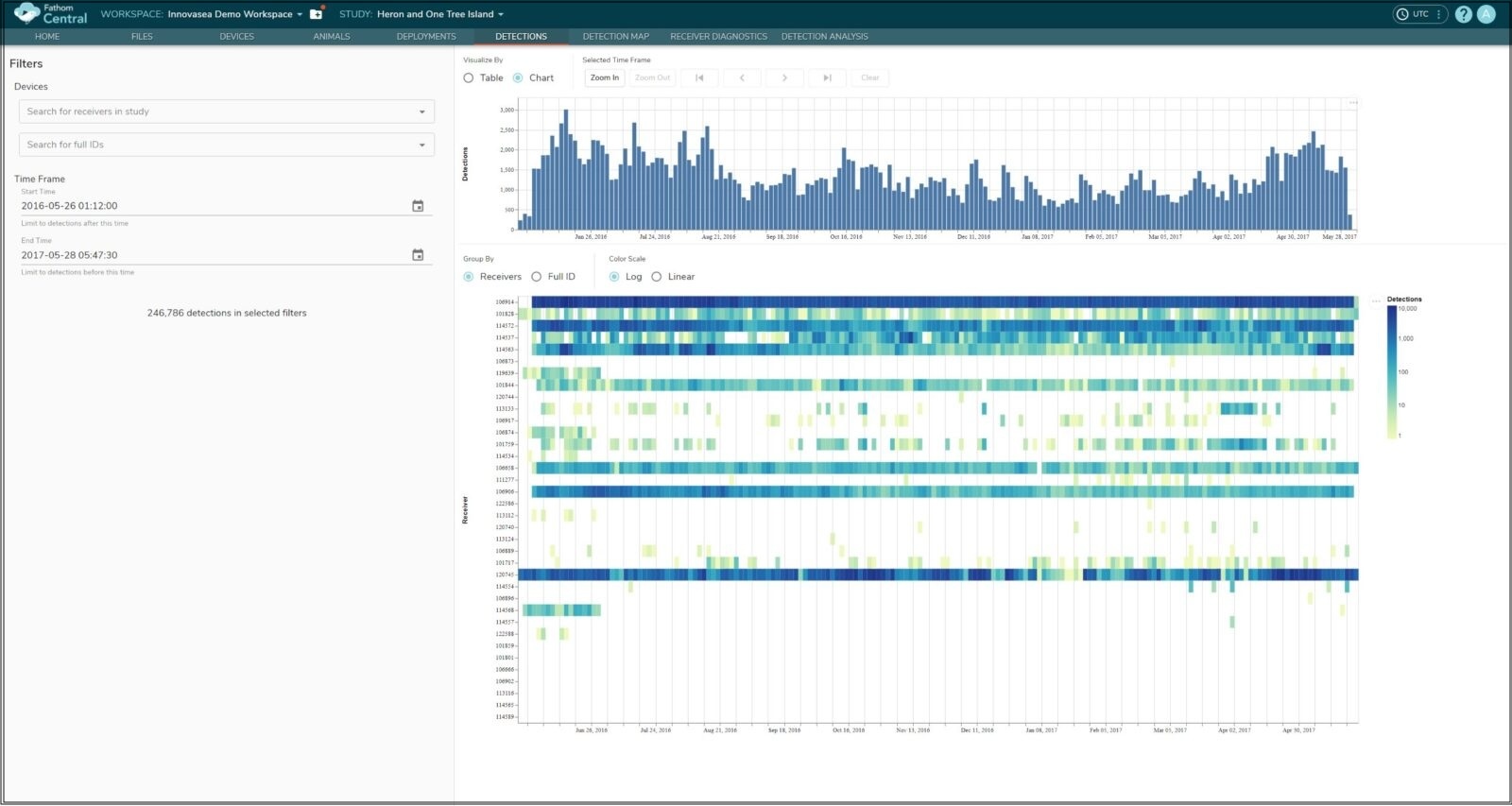Image resolution: width=1512 pixels, height=806 pixels.
Task: Click the tallest bar in detections chart
Action: [x=565, y=170]
